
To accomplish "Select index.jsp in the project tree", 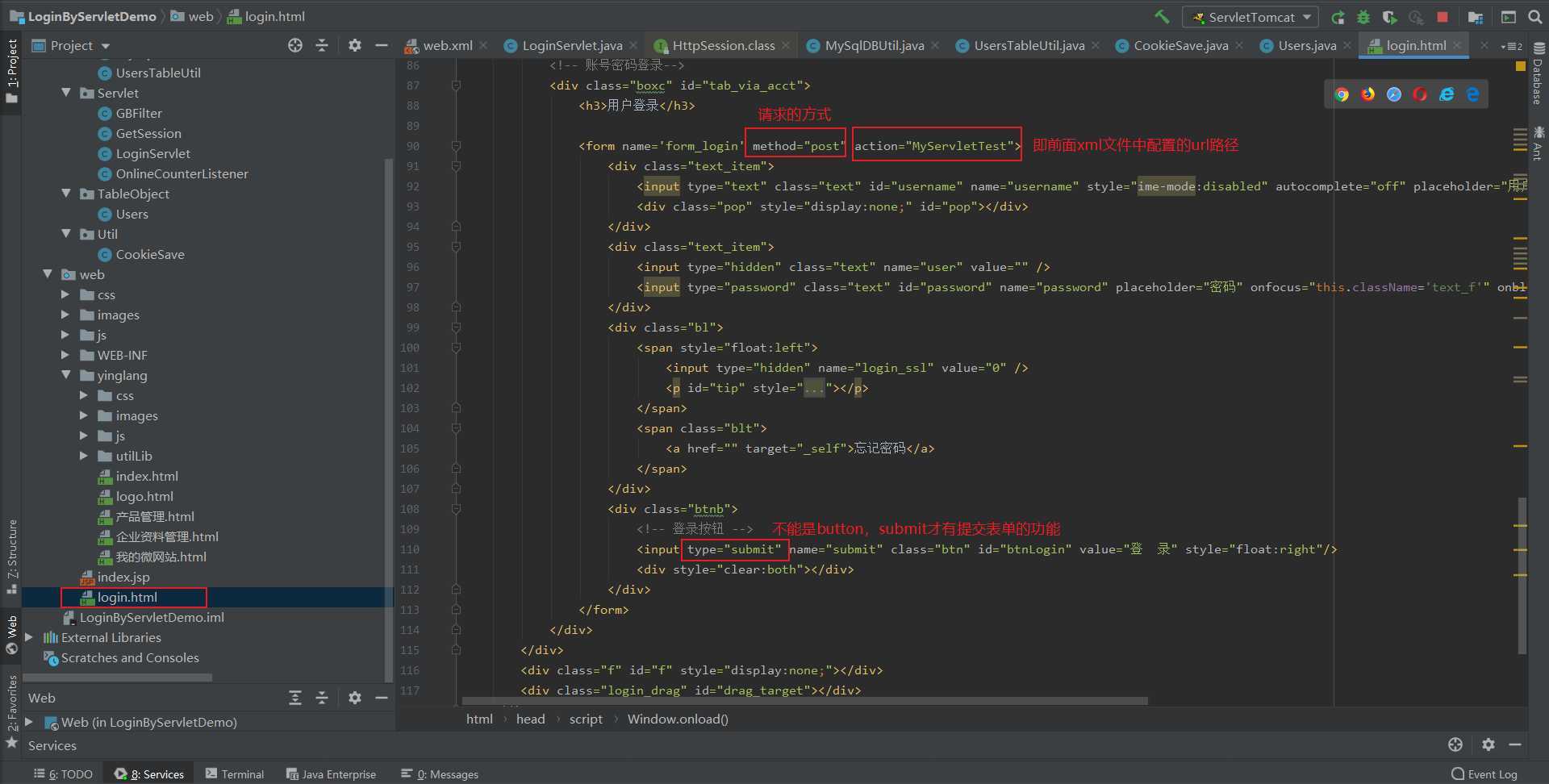I will coord(123,577).
